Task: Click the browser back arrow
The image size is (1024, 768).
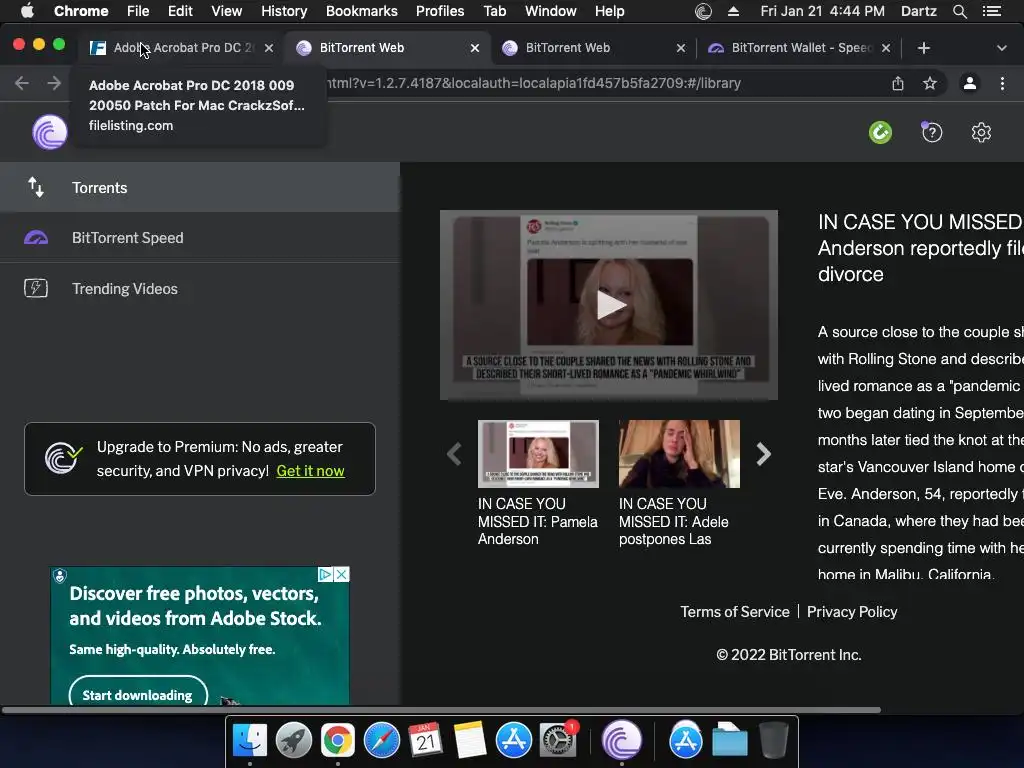Action: tap(22, 83)
